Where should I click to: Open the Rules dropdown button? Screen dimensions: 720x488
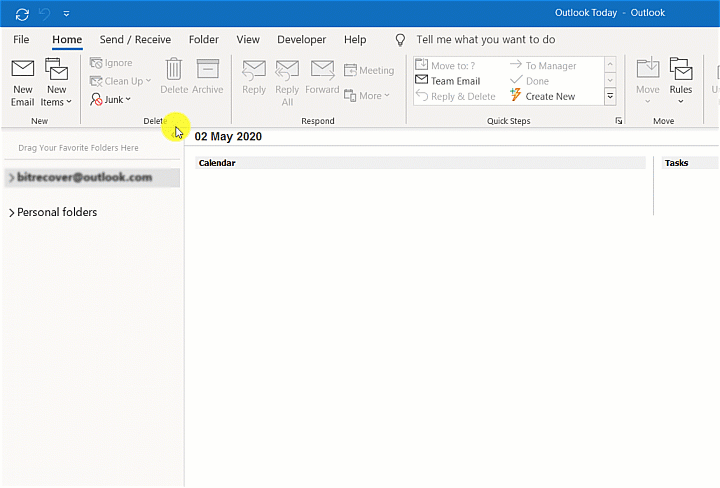point(681,81)
